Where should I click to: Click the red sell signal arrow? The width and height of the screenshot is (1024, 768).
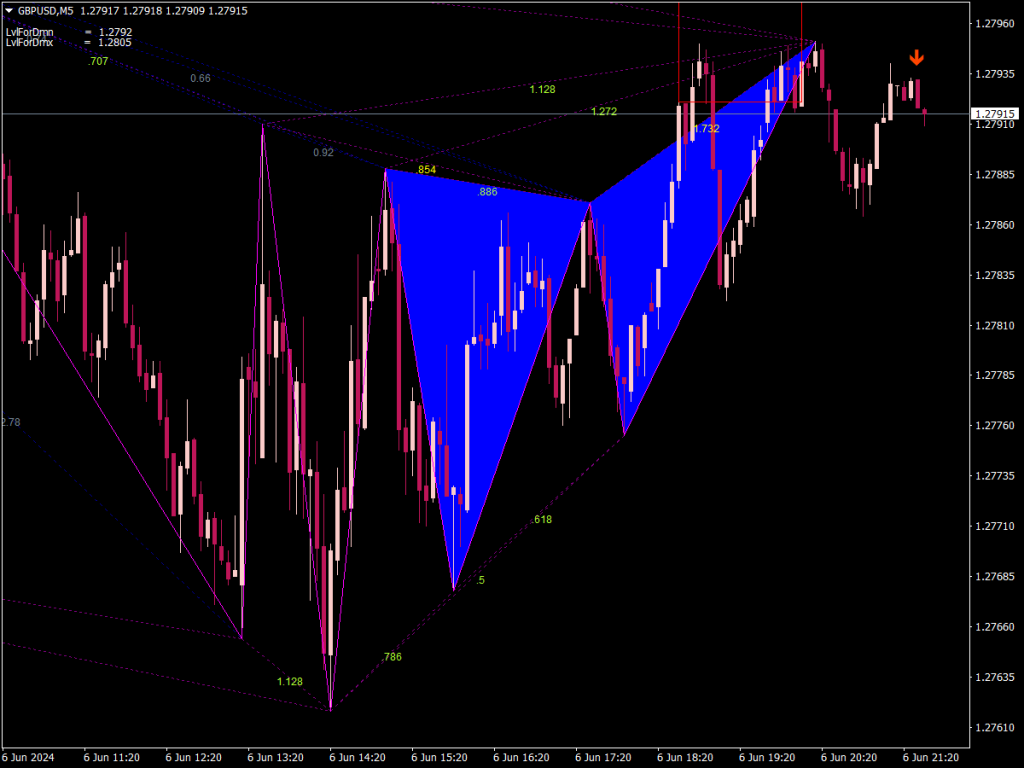917,59
